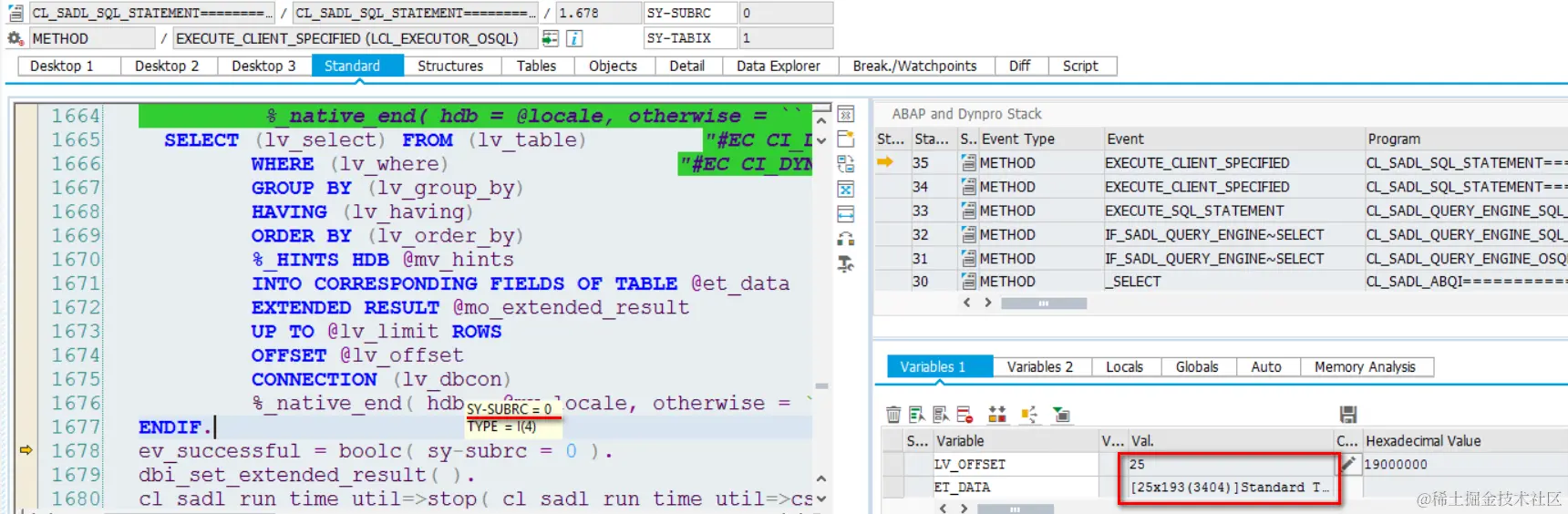1568x514 pixels.
Task: Select the Variables 1 tab
Action: click(x=939, y=366)
